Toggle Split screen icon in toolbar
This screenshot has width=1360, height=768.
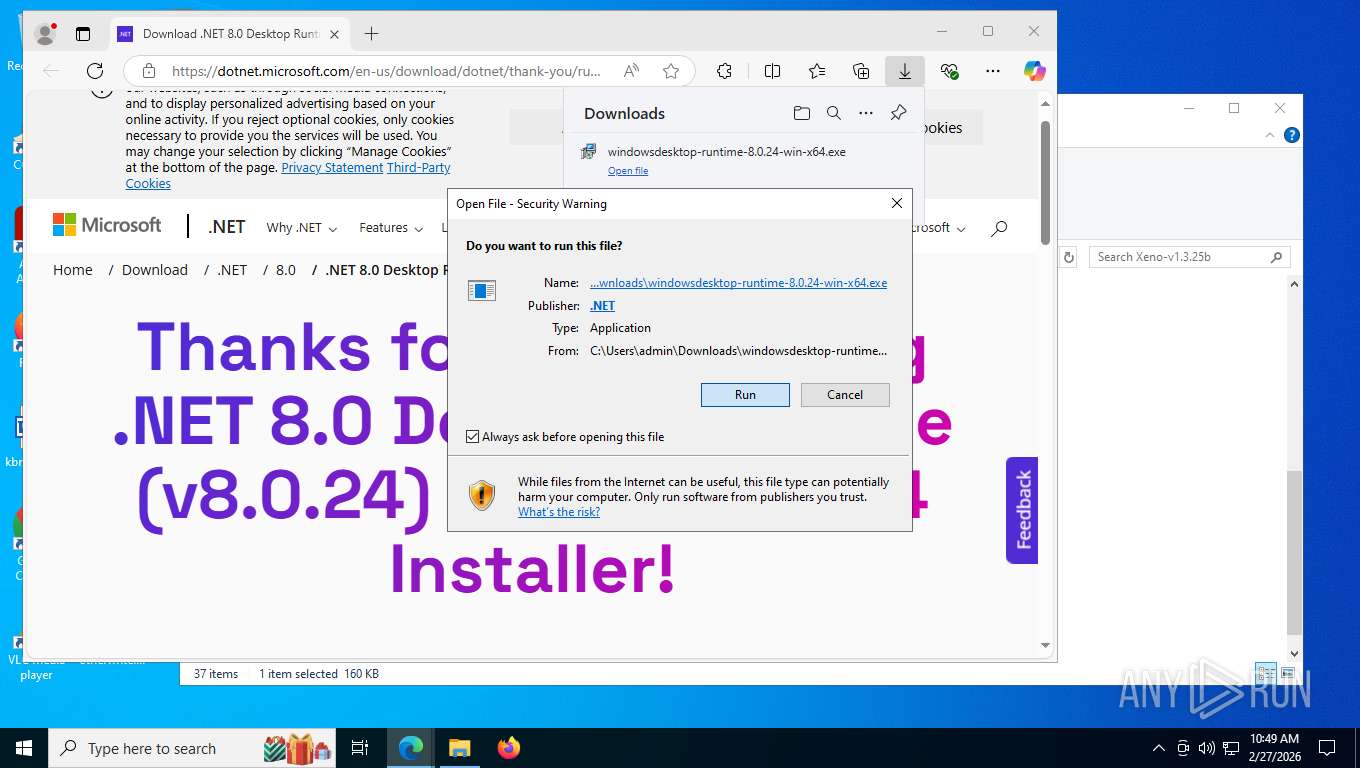[772, 71]
